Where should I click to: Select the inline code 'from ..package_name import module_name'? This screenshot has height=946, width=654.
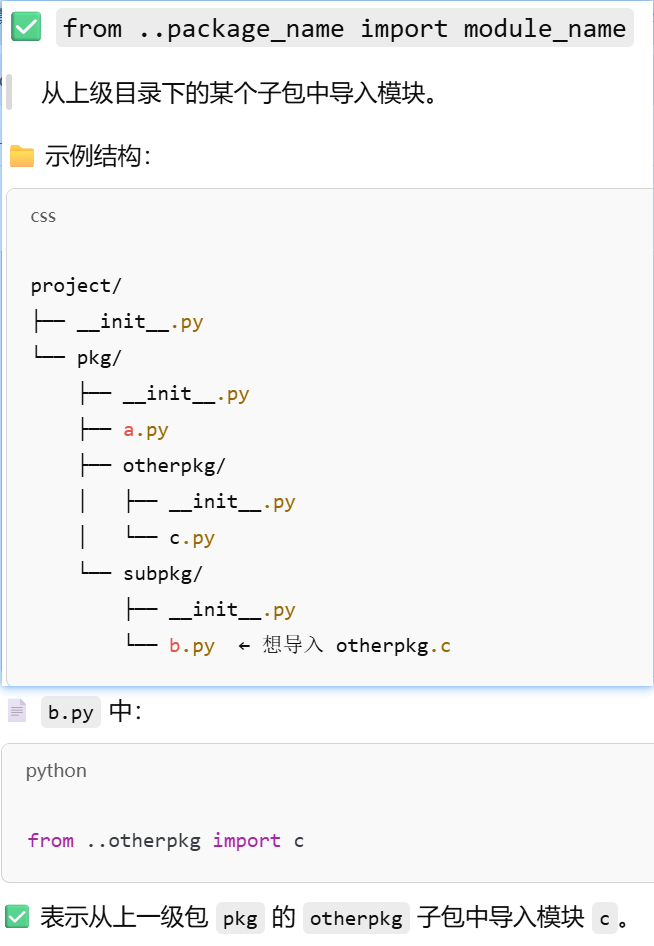coord(344,28)
